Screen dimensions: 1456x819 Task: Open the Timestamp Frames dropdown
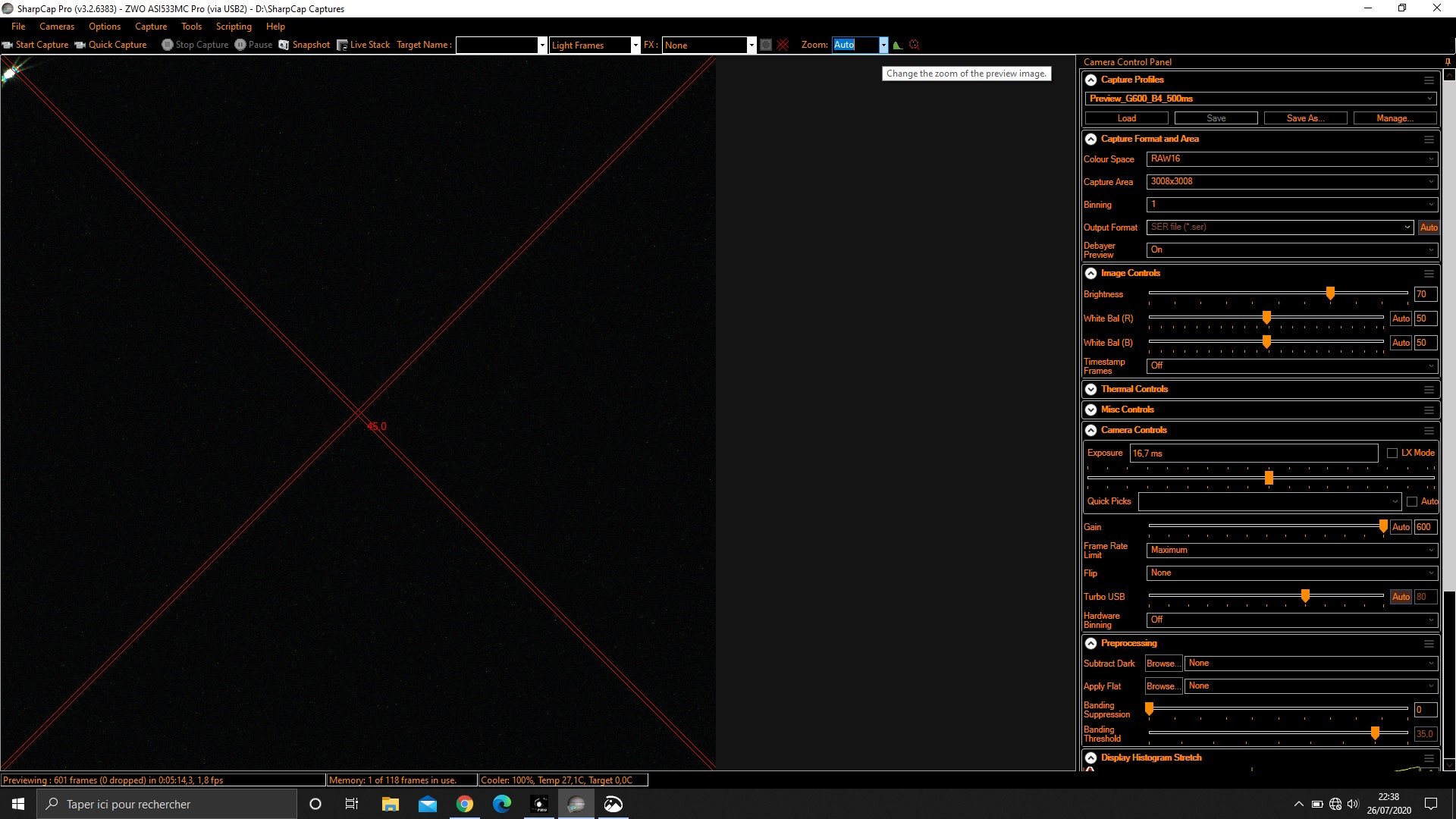point(1292,366)
